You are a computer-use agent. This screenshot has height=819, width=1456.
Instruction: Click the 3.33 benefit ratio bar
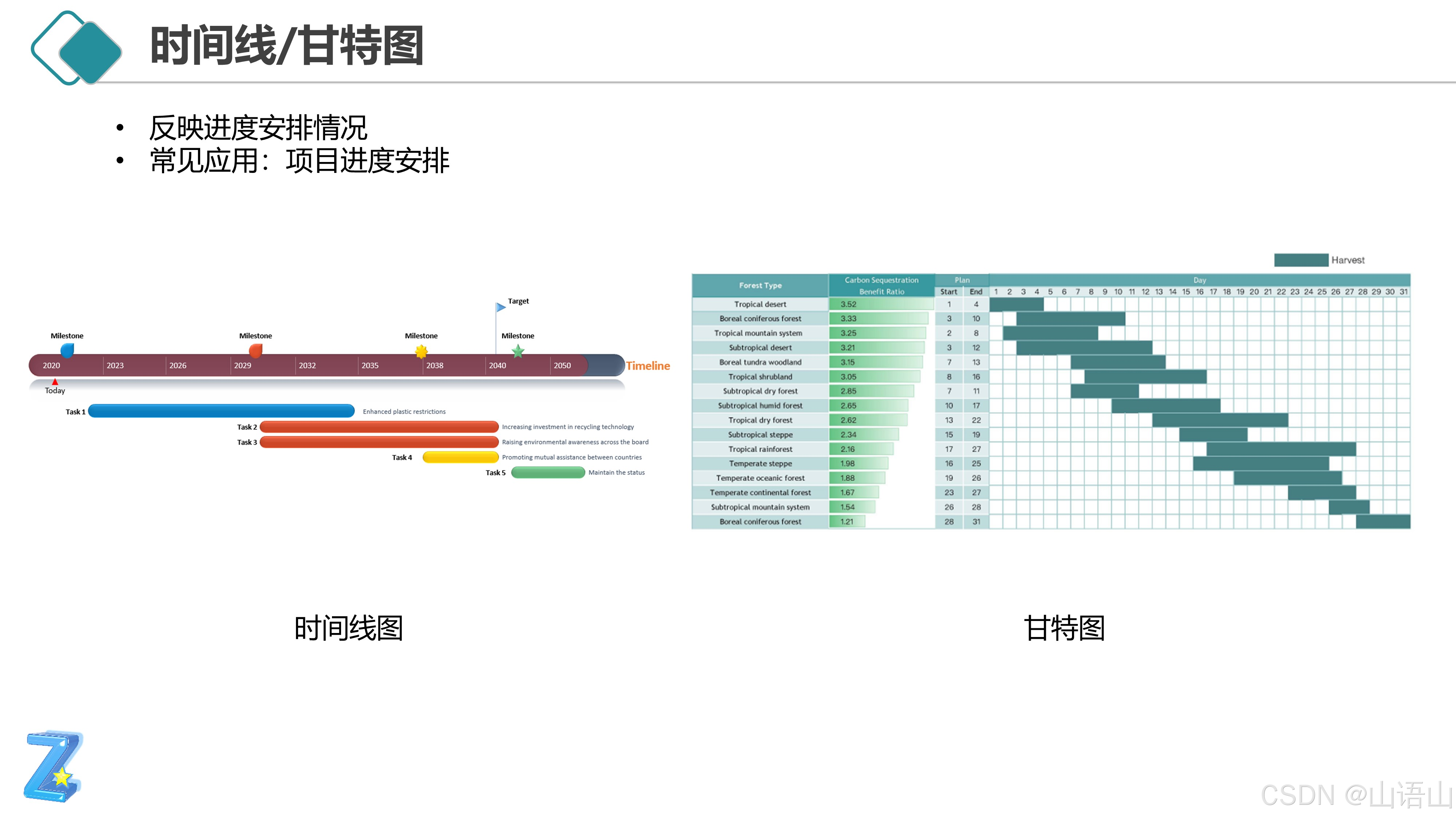pyautogui.click(x=878, y=319)
